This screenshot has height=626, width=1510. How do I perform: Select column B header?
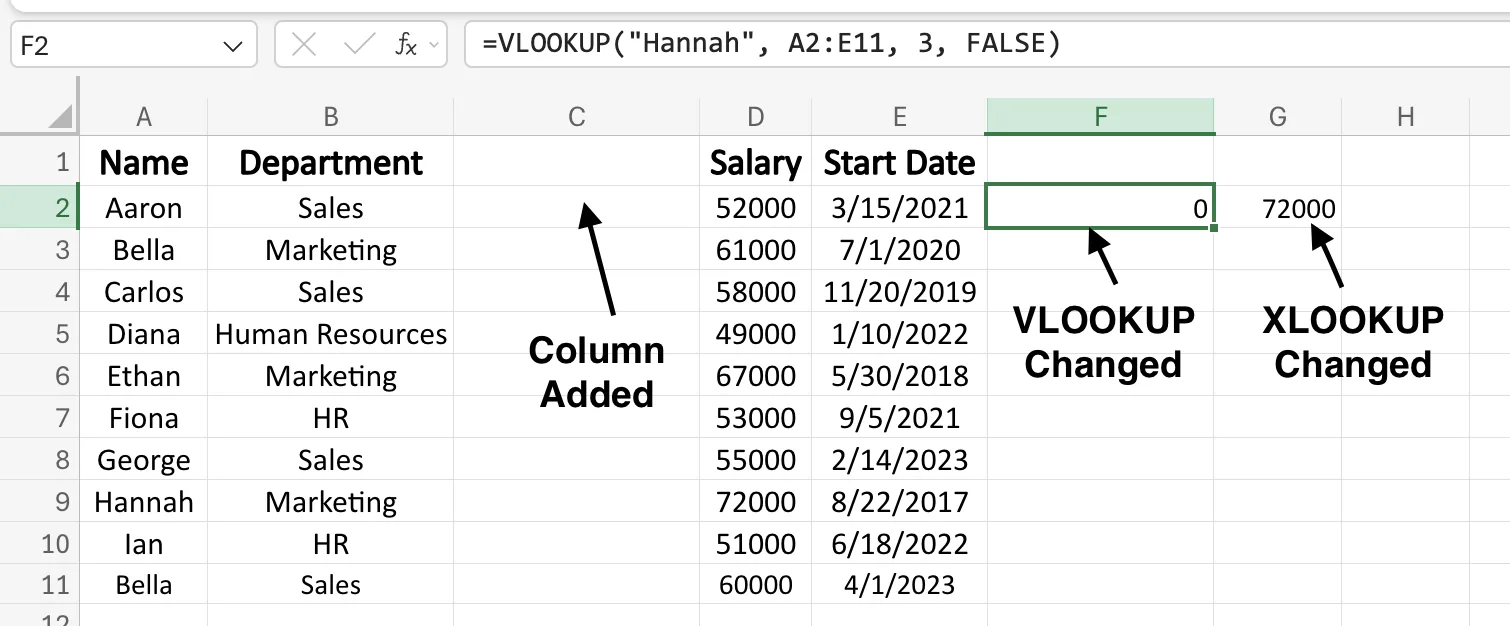(331, 117)
